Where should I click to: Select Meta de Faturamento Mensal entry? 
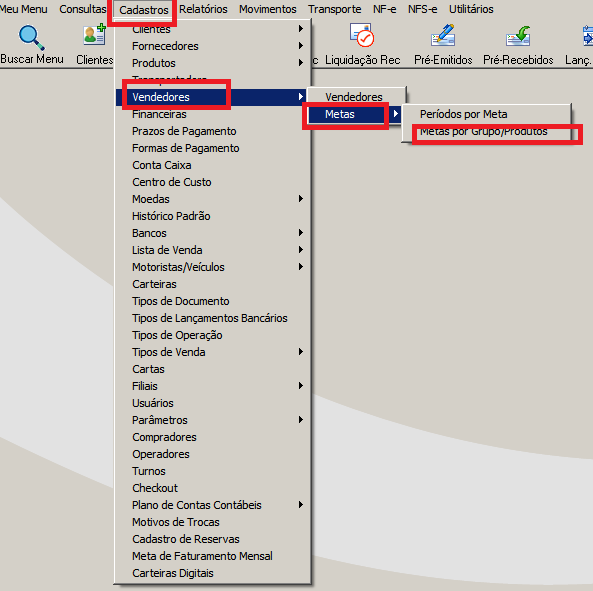202,556
